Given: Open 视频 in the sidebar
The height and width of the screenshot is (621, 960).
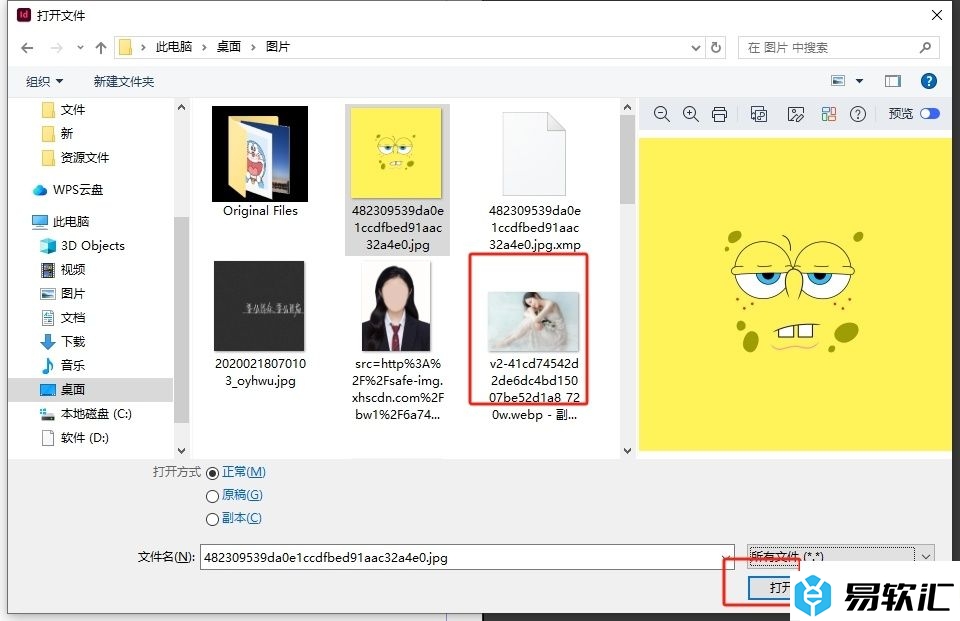Looking at the screenshot, I should coord(62,269).
